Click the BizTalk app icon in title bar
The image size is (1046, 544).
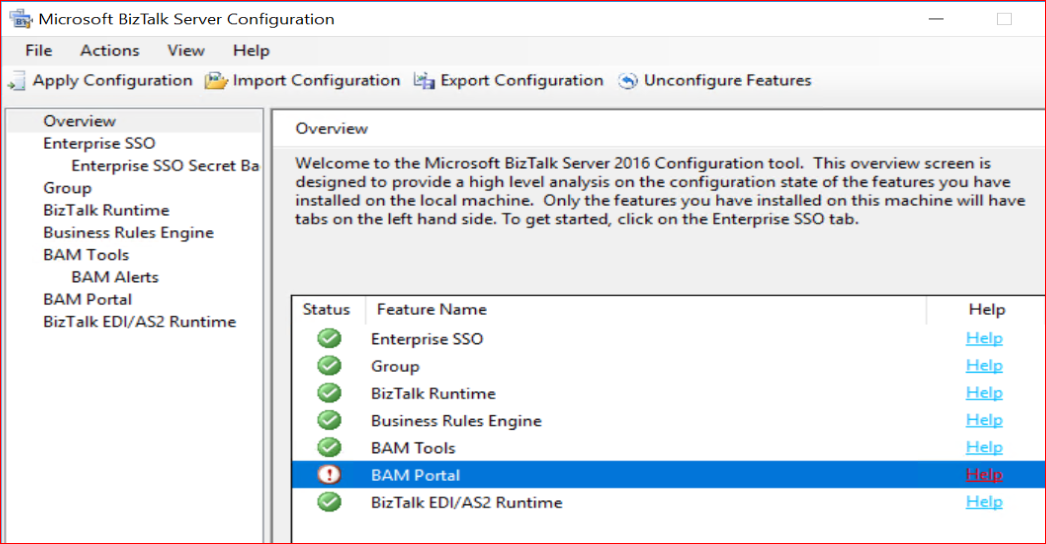[20, 19]
